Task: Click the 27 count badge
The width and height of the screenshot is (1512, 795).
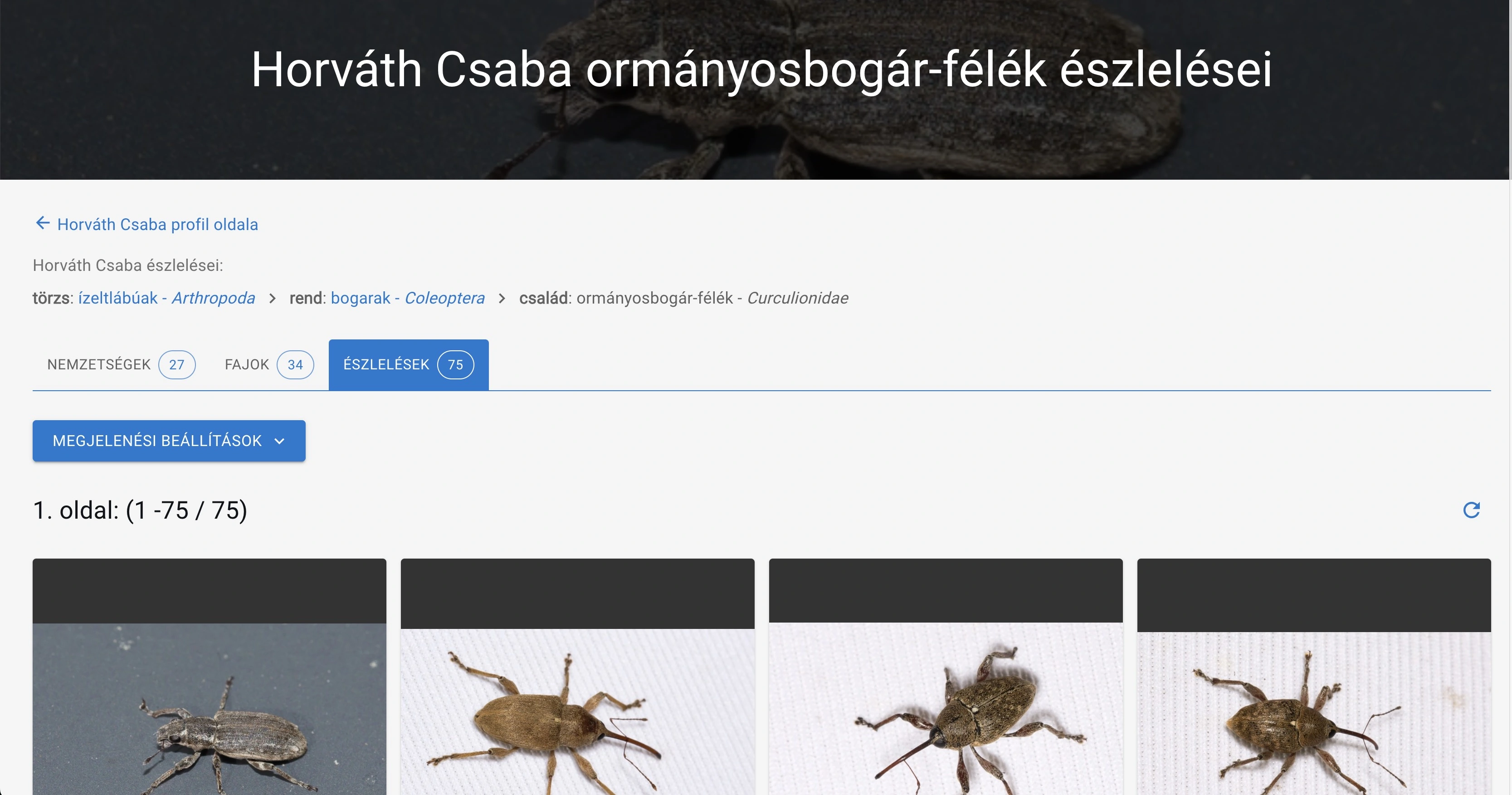Action: tap(177, 365)
